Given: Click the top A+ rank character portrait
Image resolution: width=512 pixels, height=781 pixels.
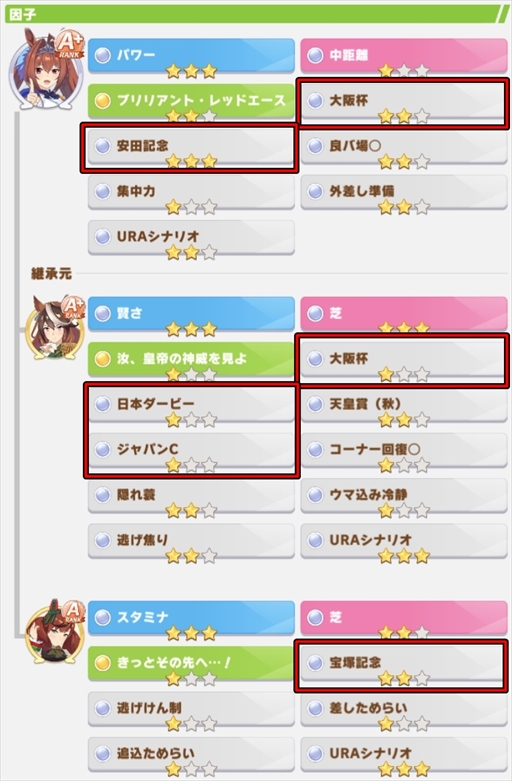Looking at the screenshot, I should [x=46, y=69].
